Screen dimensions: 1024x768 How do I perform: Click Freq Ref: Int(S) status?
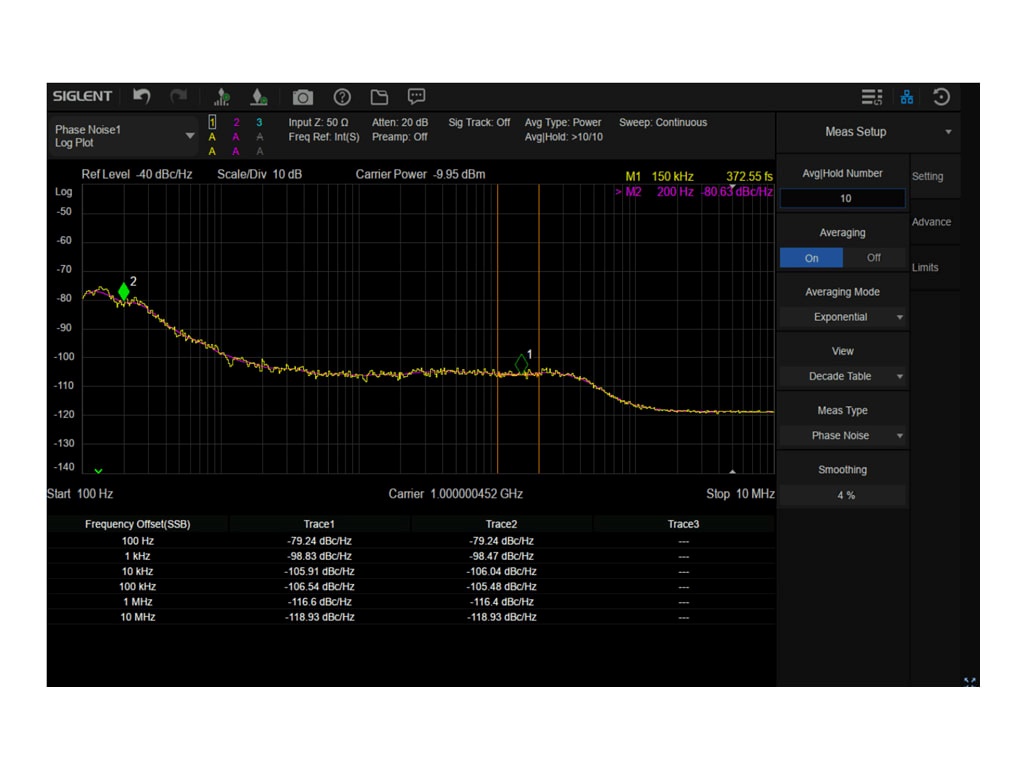click(x=324, y=137)
